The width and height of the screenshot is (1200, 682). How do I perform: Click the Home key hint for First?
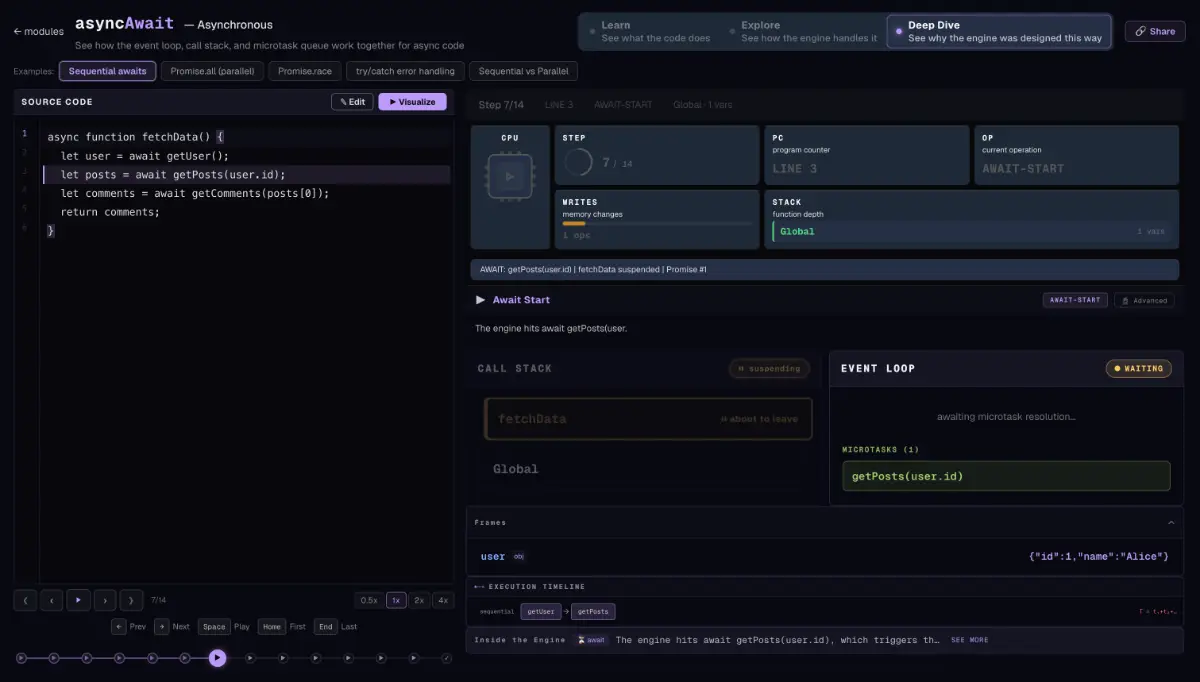(271, 627)
